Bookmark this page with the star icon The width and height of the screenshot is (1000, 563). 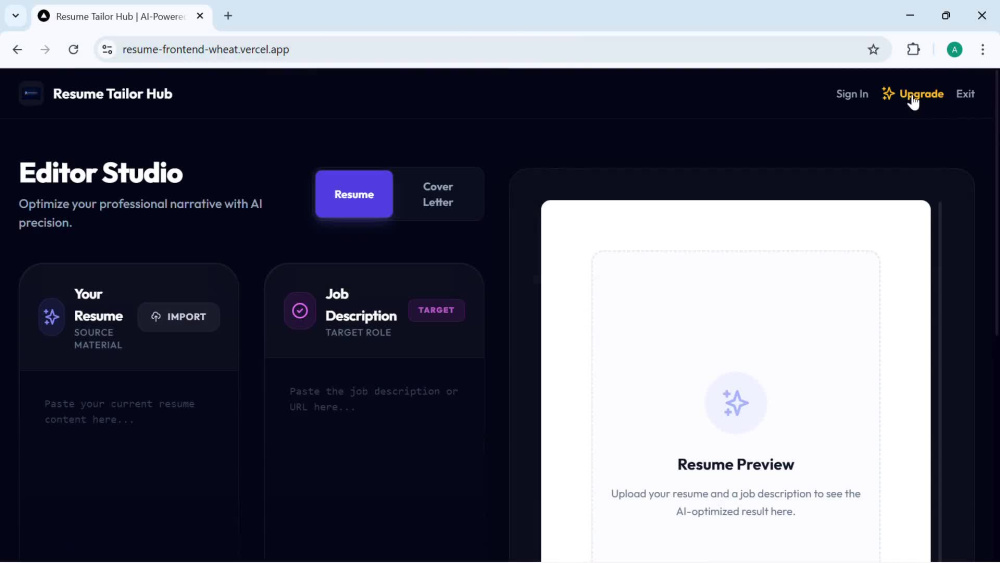click(x=873, y=50)
